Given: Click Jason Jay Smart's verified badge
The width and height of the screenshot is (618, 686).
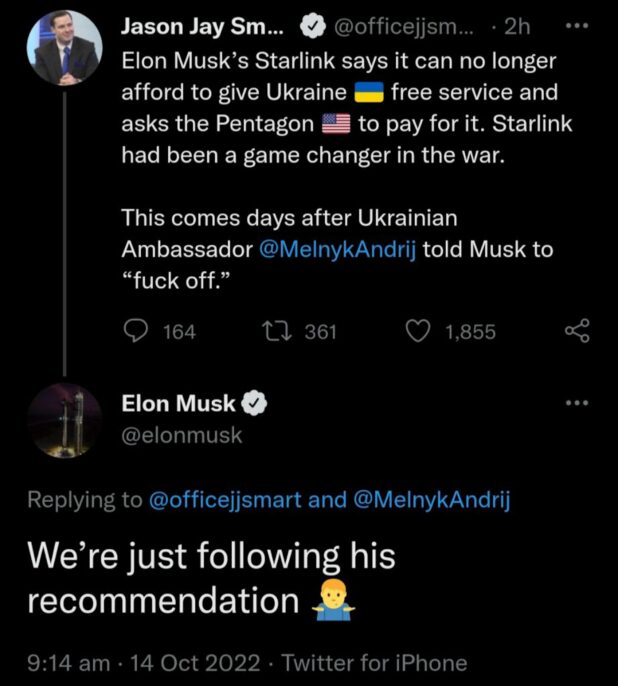Looking at the screenshot, I should click(x=304, y=29).
